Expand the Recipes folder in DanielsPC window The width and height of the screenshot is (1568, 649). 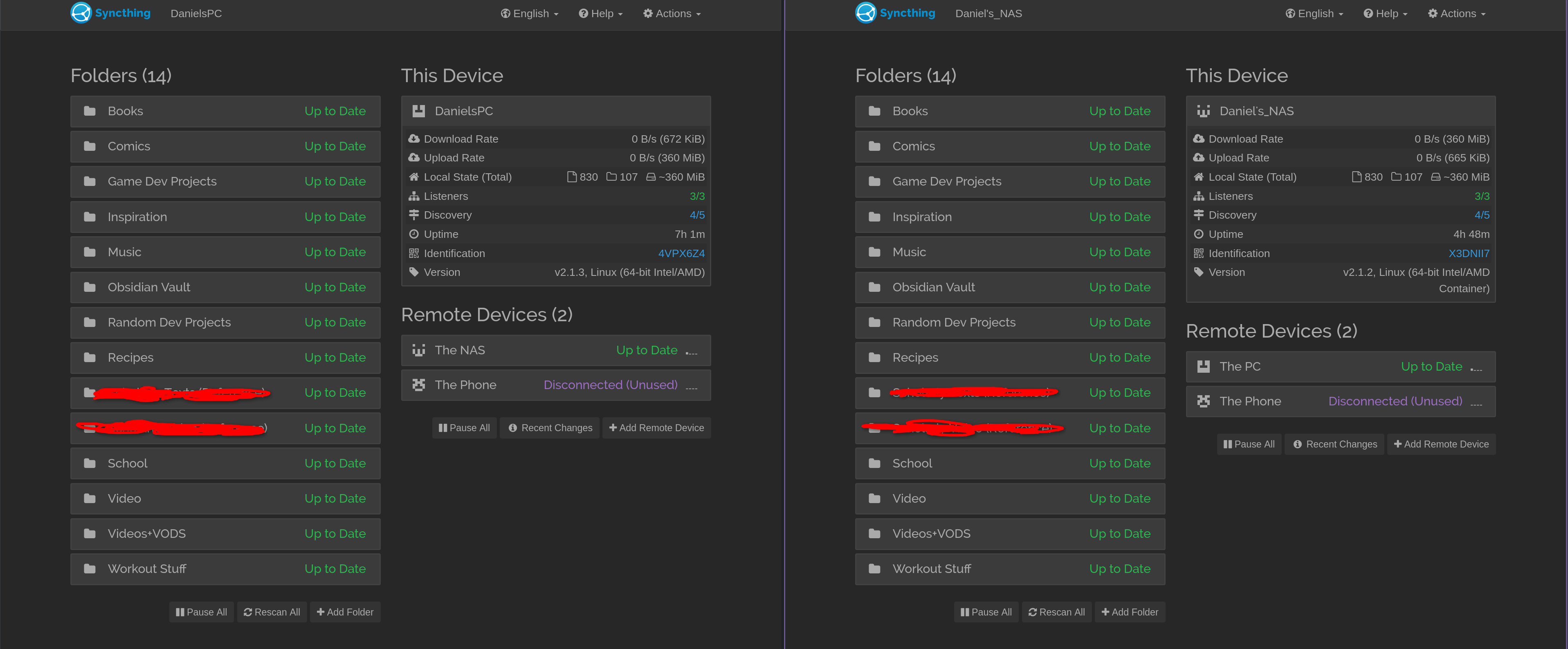(225, 358)
